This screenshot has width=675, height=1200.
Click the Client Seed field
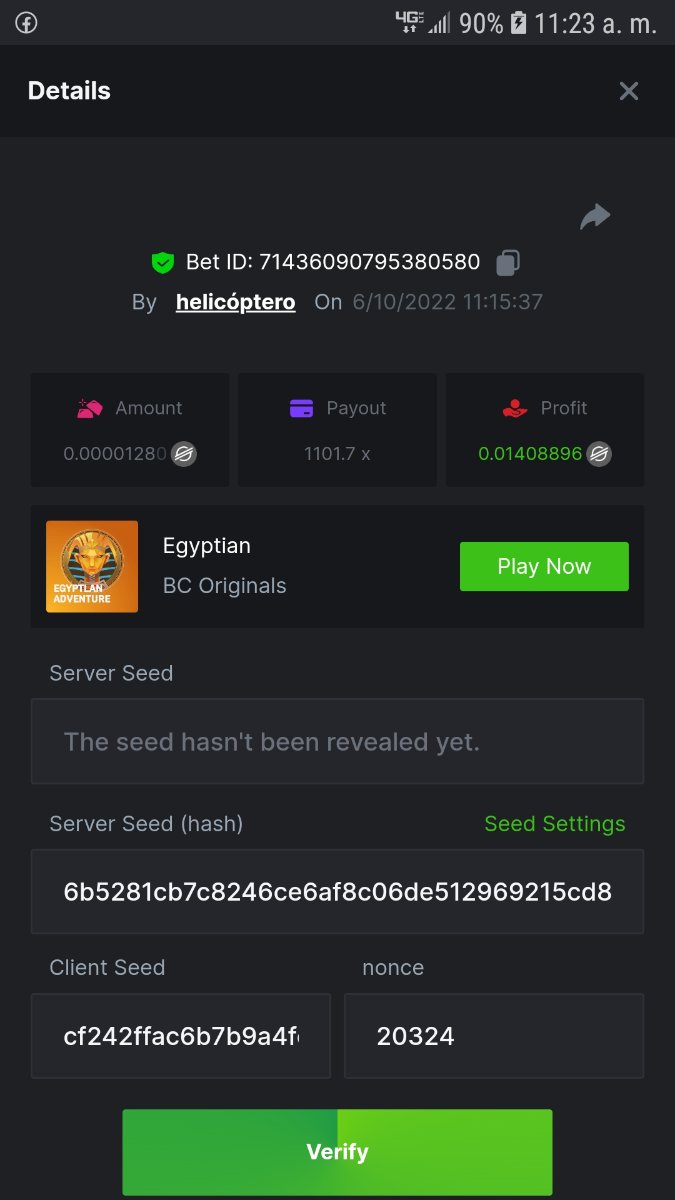point(181,1036)
